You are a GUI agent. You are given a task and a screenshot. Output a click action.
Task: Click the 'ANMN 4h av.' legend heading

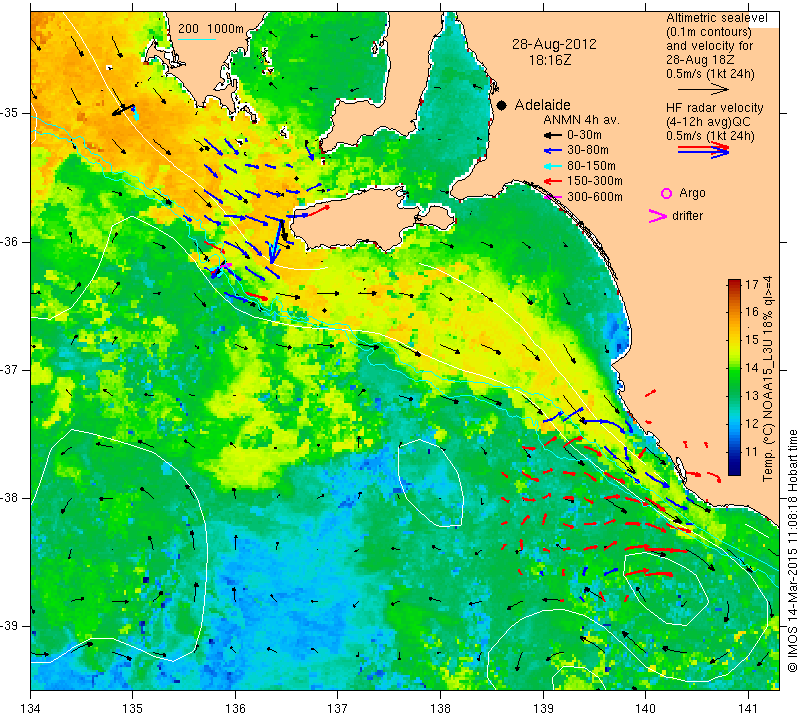[581, 120]
